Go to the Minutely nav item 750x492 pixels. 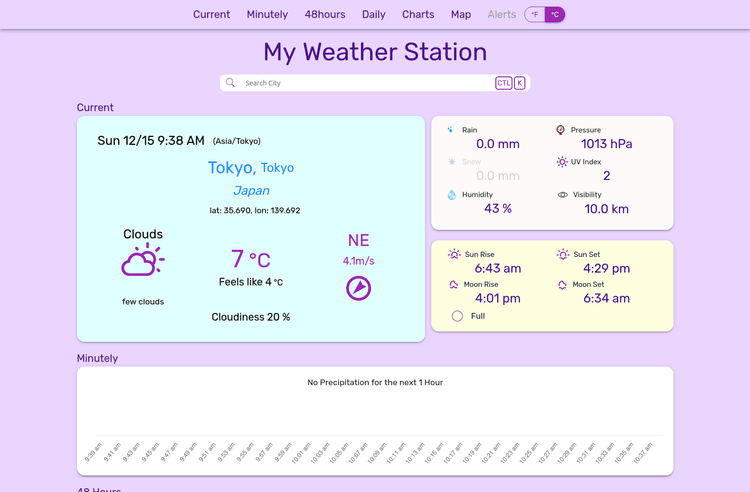267,14
